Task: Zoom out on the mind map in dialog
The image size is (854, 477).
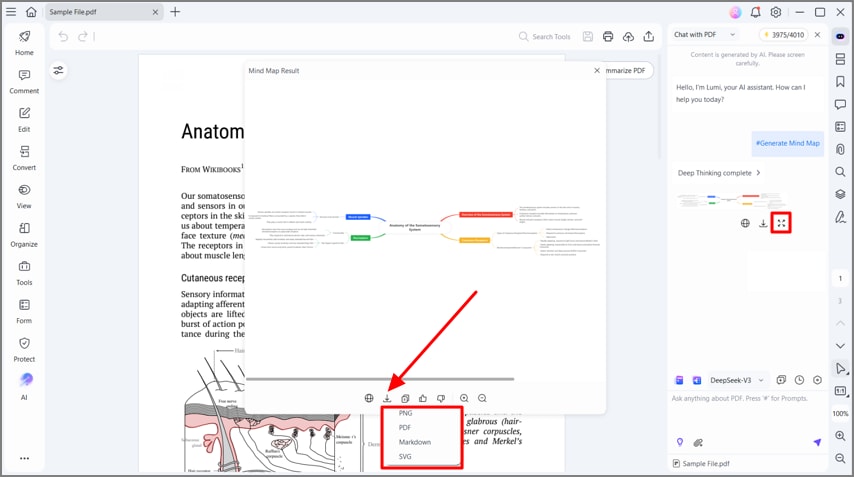Action: 482,398
